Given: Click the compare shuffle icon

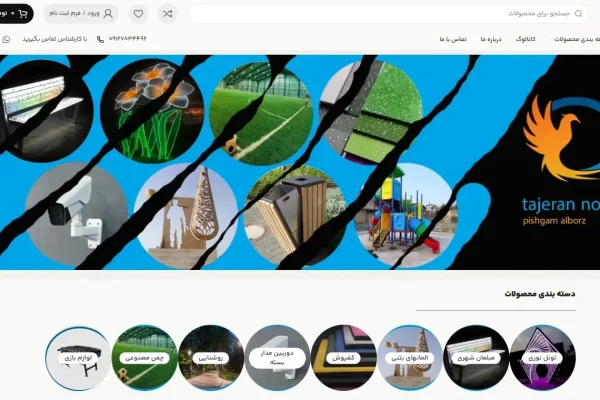Looking at the screenshot, I should click(167, 14).
